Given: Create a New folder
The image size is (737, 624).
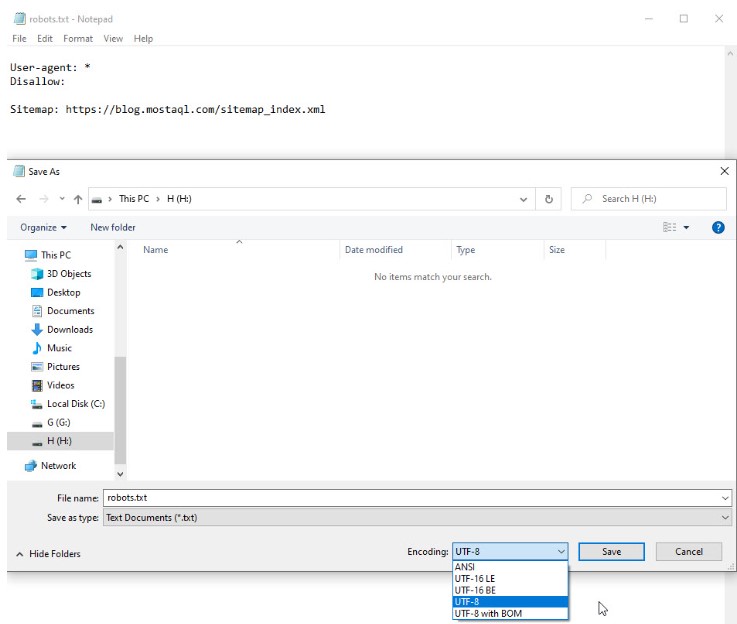Looking at the screenshot, I should click(113, 227).
